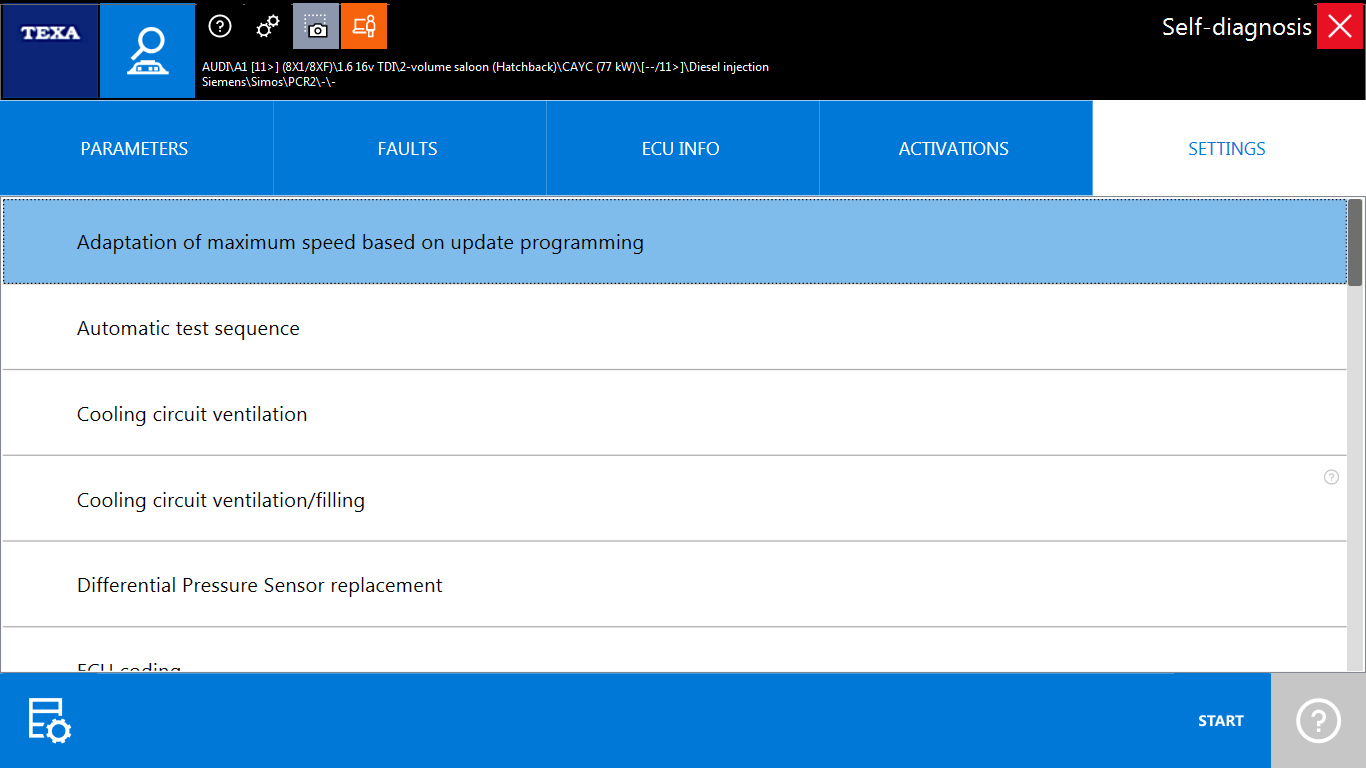Go to the ACTIVATIONS tab

[x=954, y=148]
